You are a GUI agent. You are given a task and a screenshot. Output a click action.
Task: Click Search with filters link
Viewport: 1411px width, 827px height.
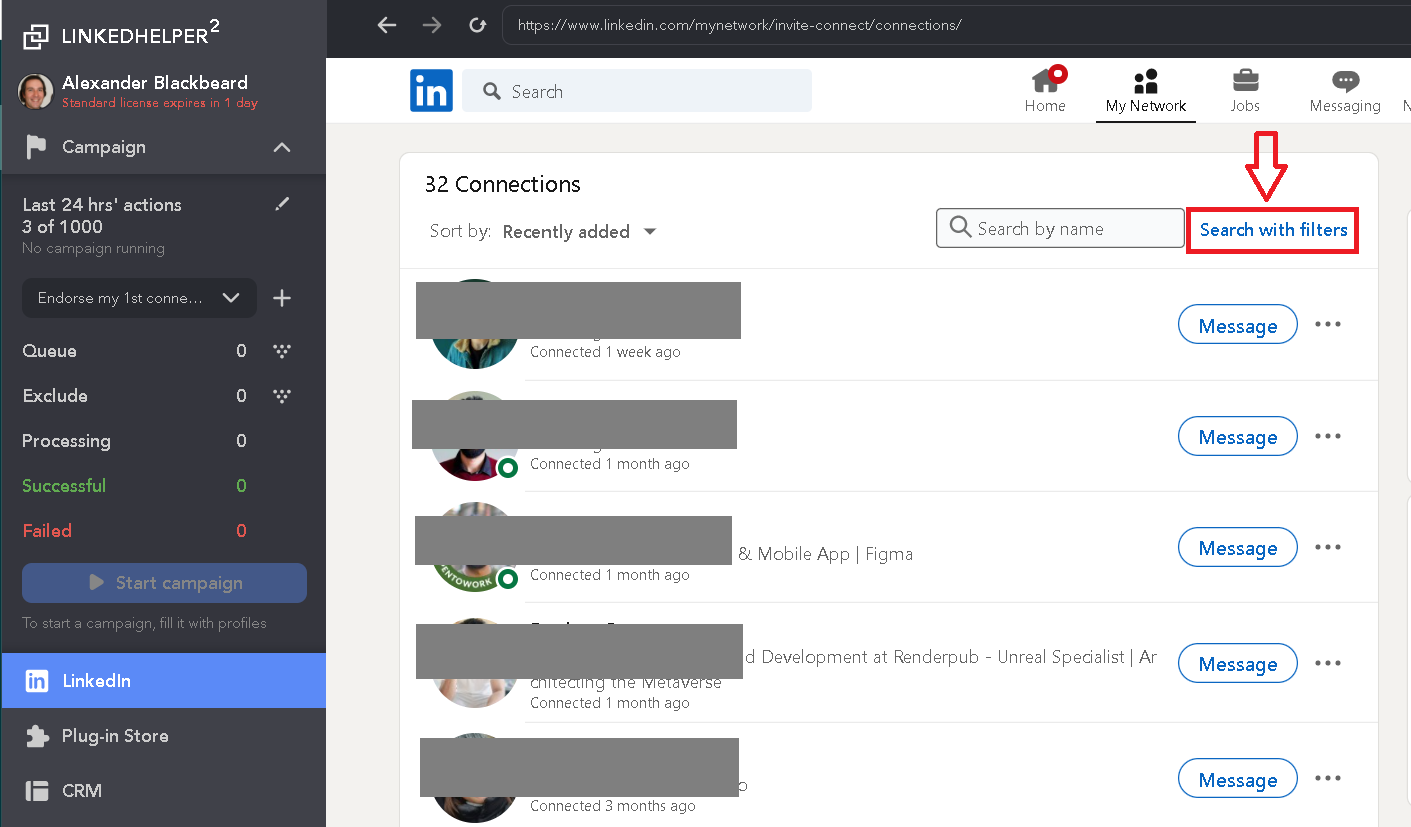point(1273,230)
